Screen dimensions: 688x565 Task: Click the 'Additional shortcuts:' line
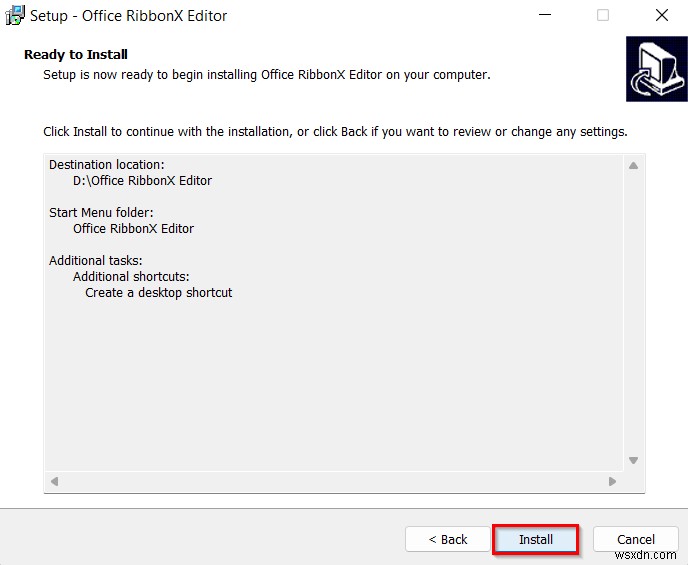(x=131, y=277)
